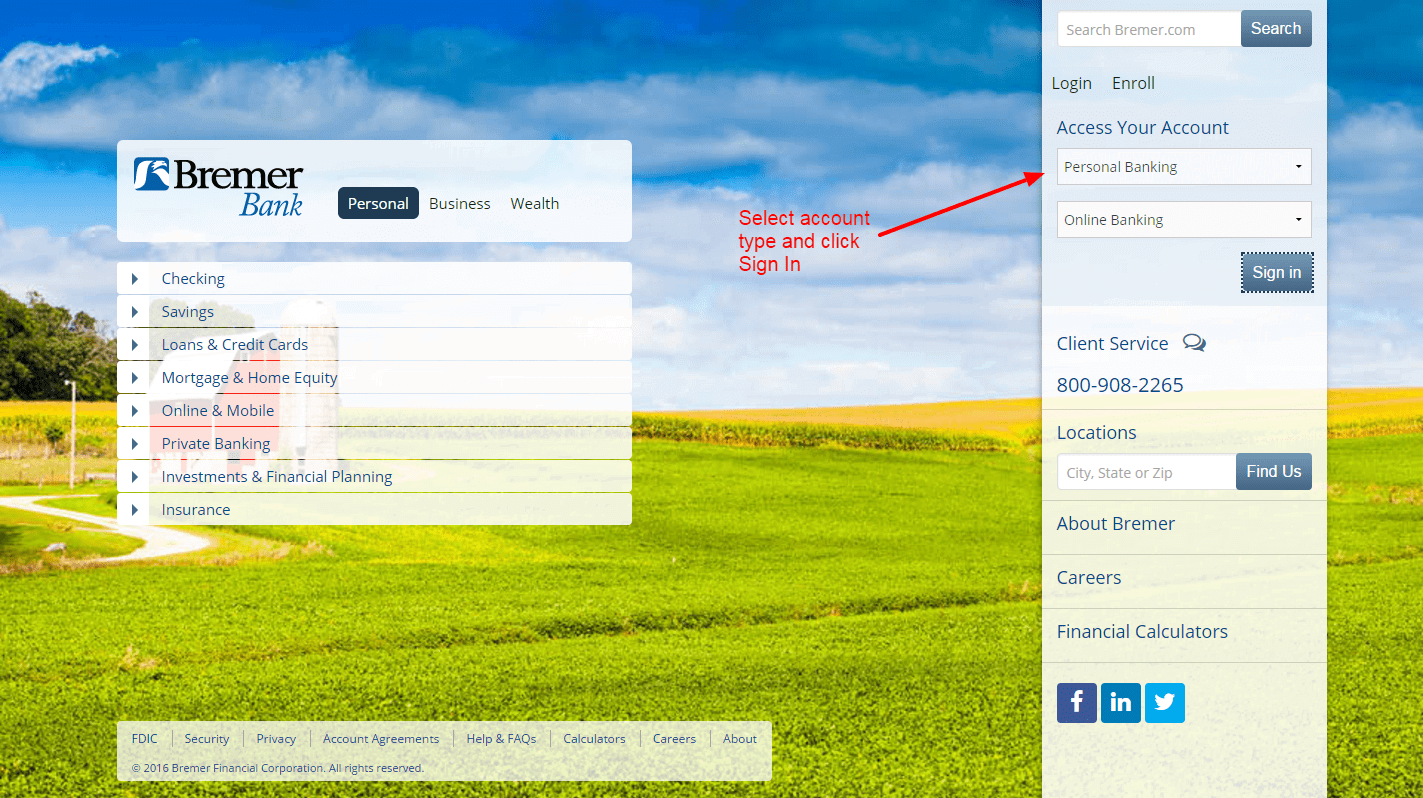Expand the Loans & Credit Cards arrow
The height and width of the screenshot is (798, 1423).
(135, 345)
